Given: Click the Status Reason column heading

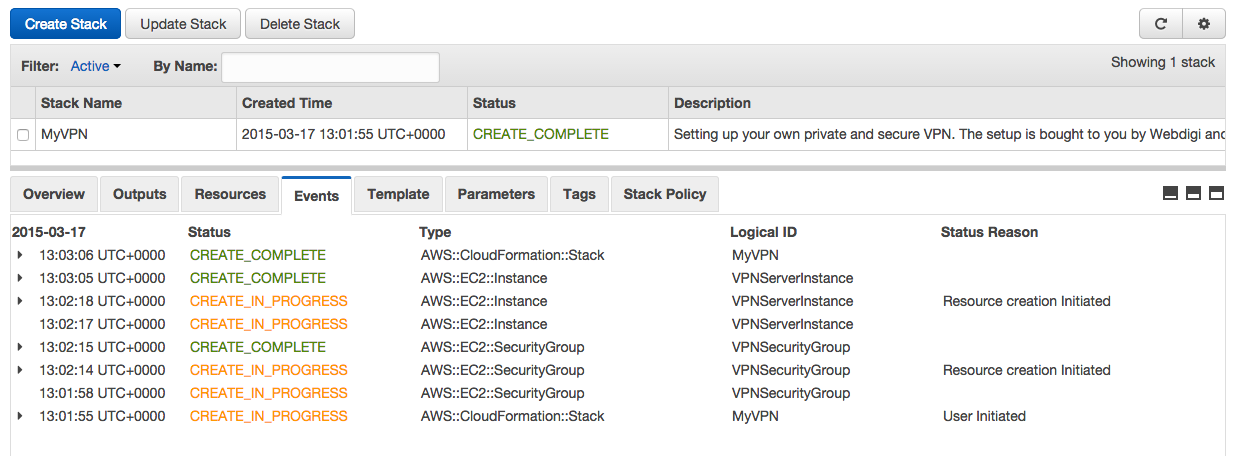Looking at the screenshot, I should [x=989, y=232].
